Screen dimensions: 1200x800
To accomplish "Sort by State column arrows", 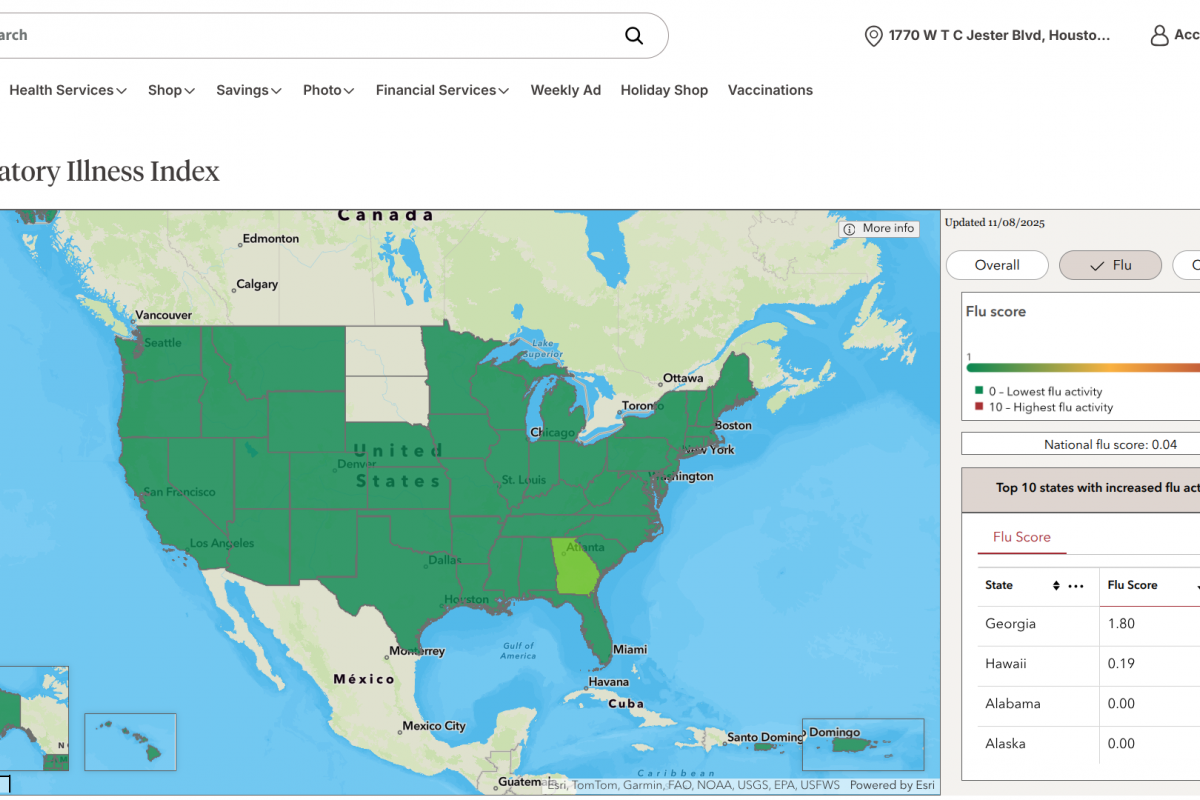I will [x=1056, y=586].
